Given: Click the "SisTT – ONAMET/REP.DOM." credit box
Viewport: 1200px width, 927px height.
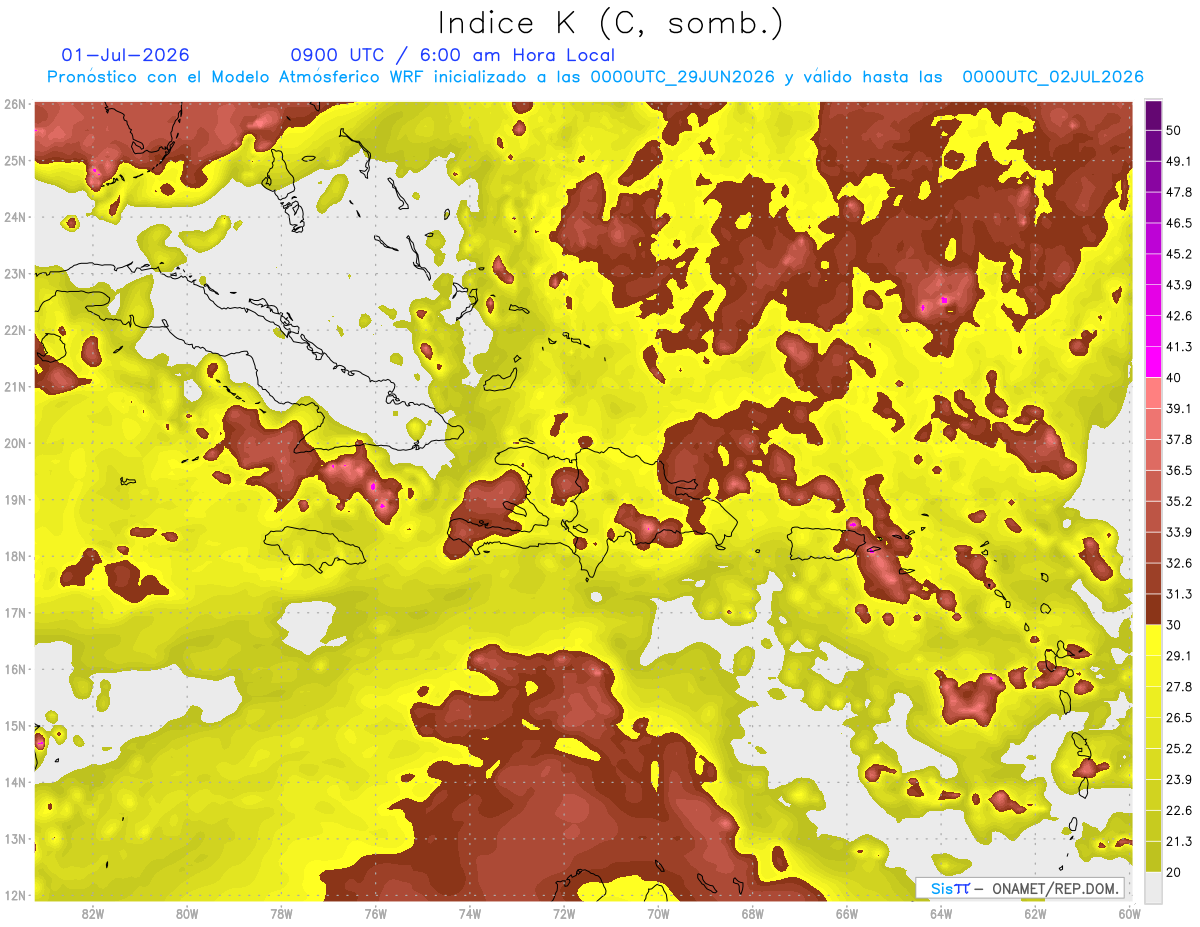Looking at the screenshot, I should pos(1020,888).
